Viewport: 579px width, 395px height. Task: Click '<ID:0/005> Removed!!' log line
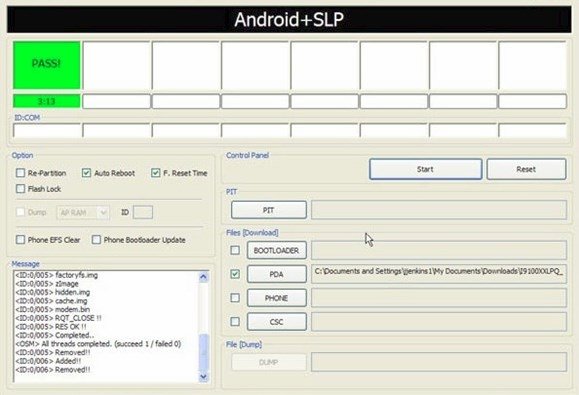[53, 353]
